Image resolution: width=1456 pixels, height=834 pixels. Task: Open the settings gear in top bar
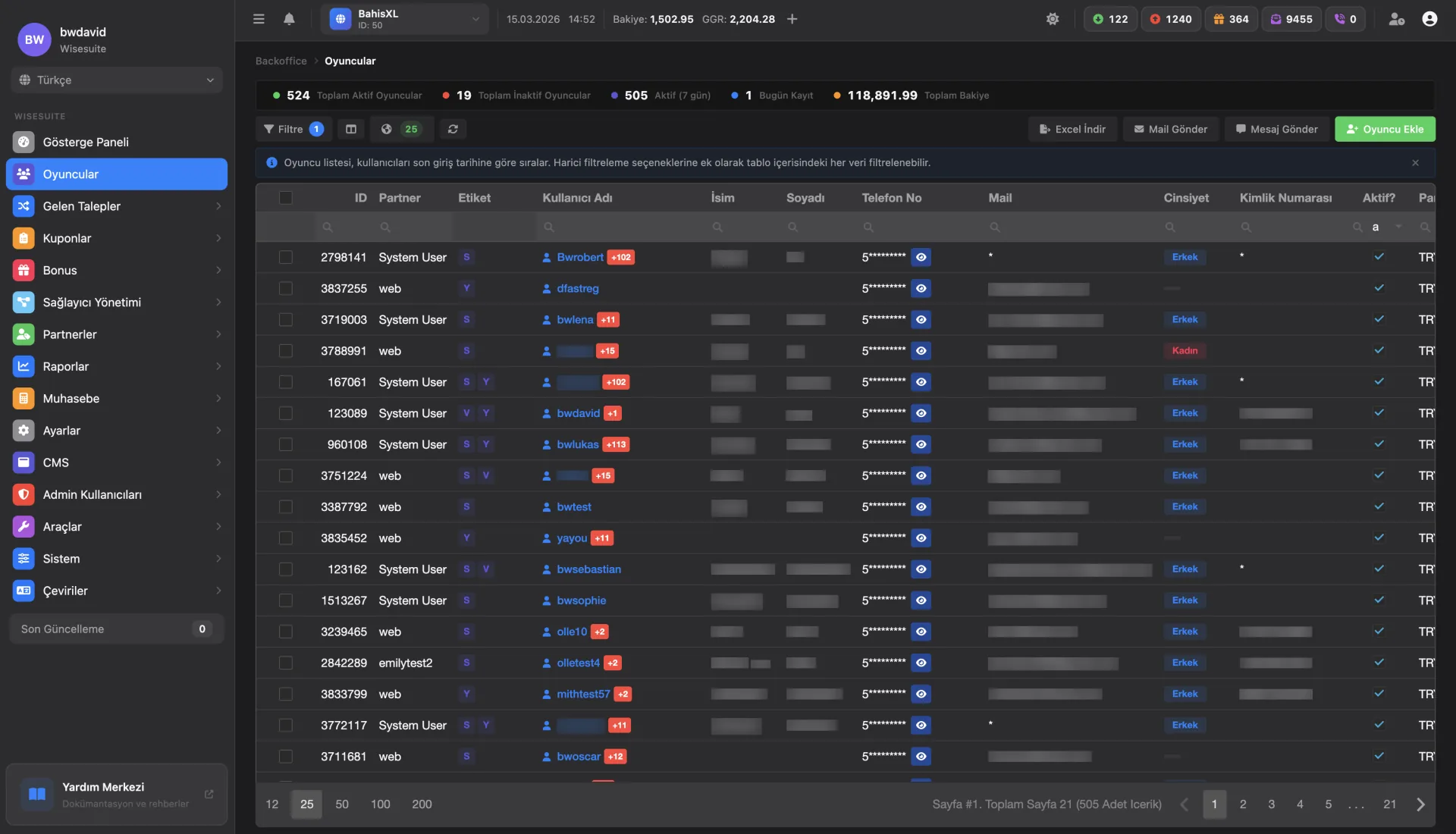(x=1053, y=19)
